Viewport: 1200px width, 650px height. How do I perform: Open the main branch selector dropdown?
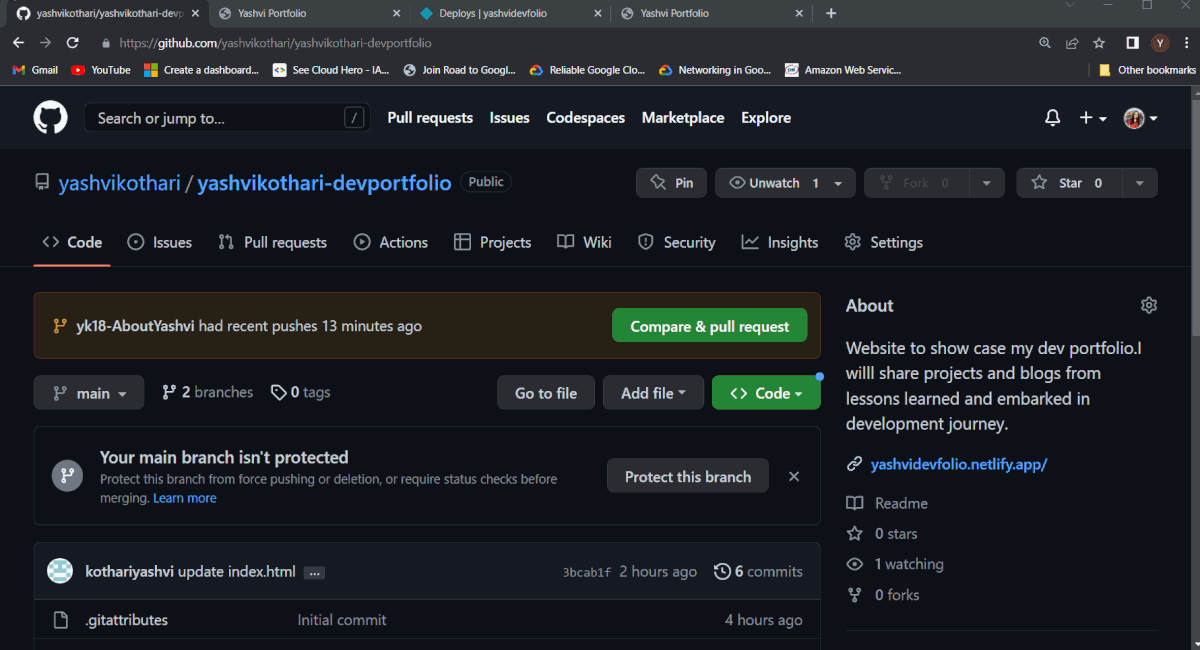click(x=89, y=393)
